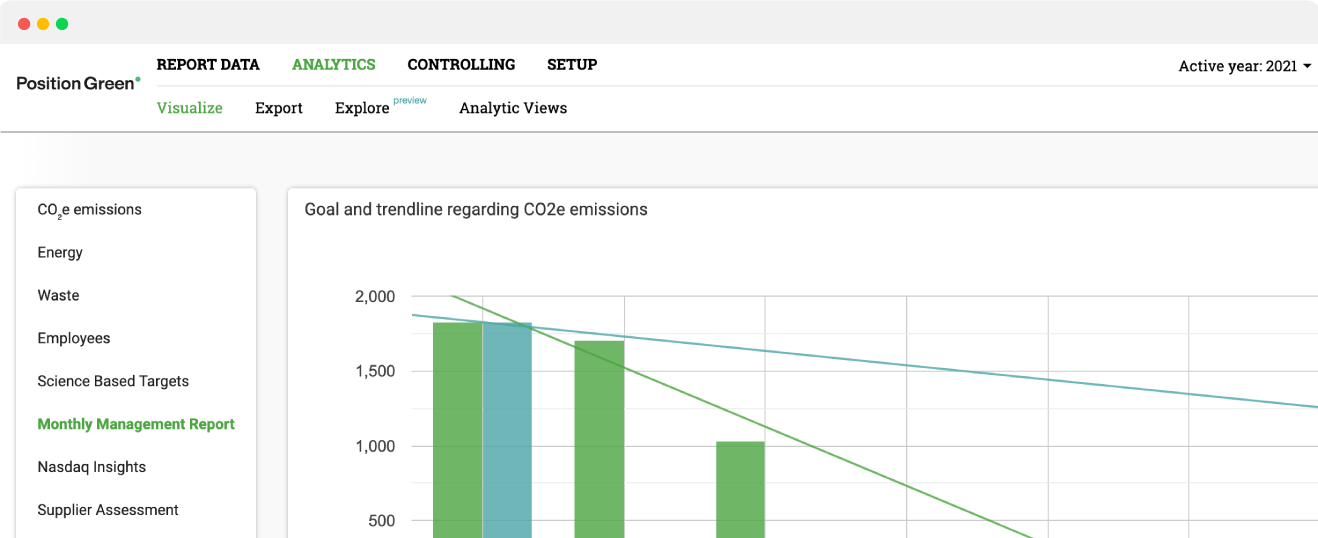Minimize window with the yellow button
This screenshot has width=1318, height=538.
(43, 24)
